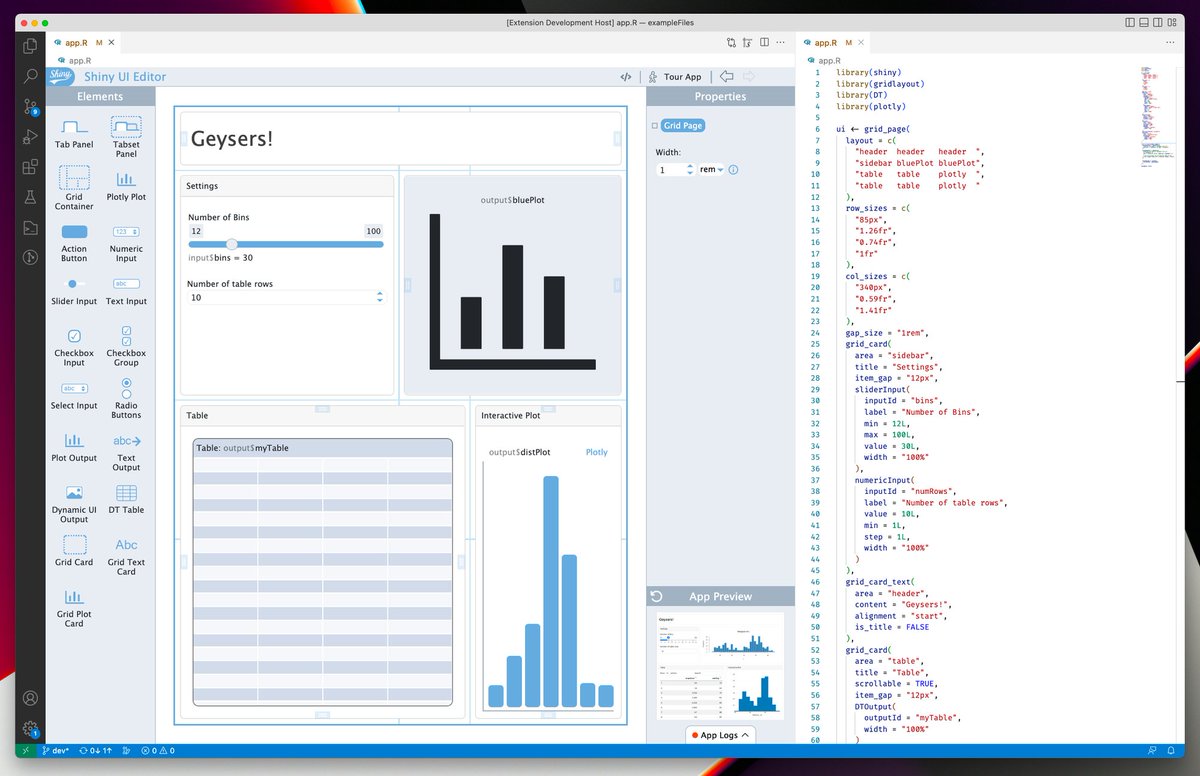
Task: Open the Extensions view in activity bar
Action: point(31,167)
